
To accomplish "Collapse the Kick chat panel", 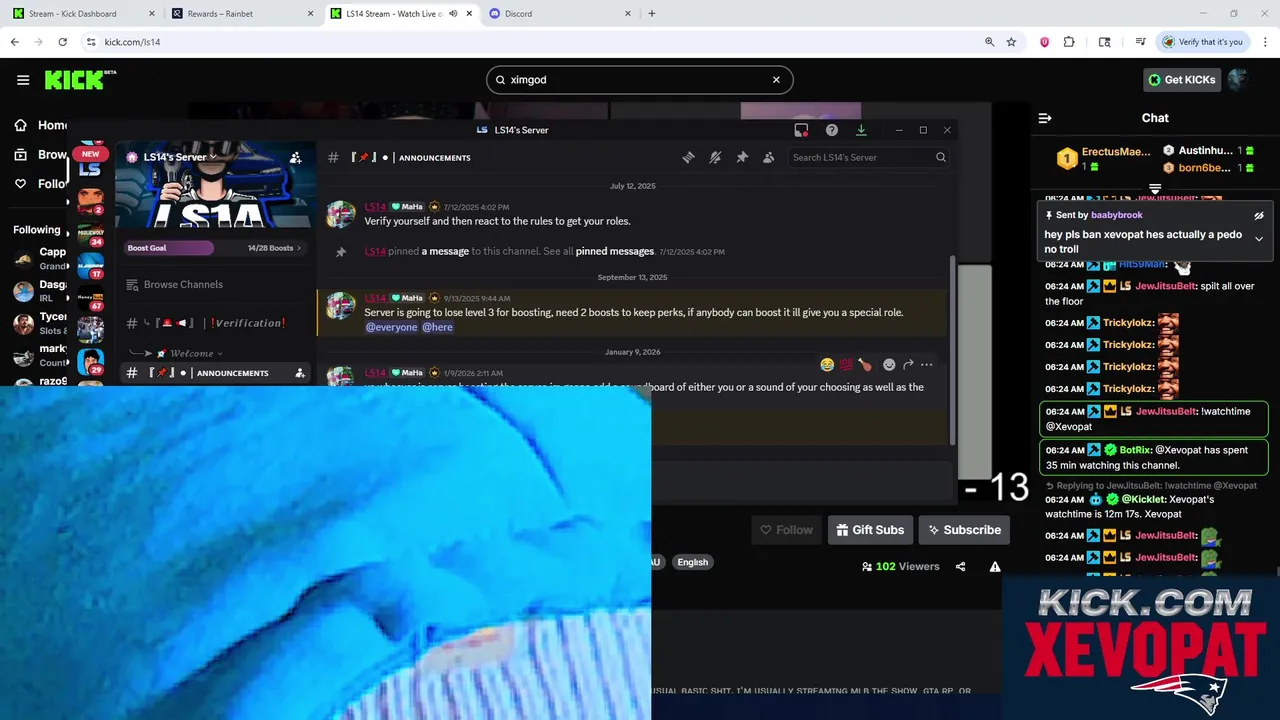I will pyautogui.click(x=1045, y=118).
